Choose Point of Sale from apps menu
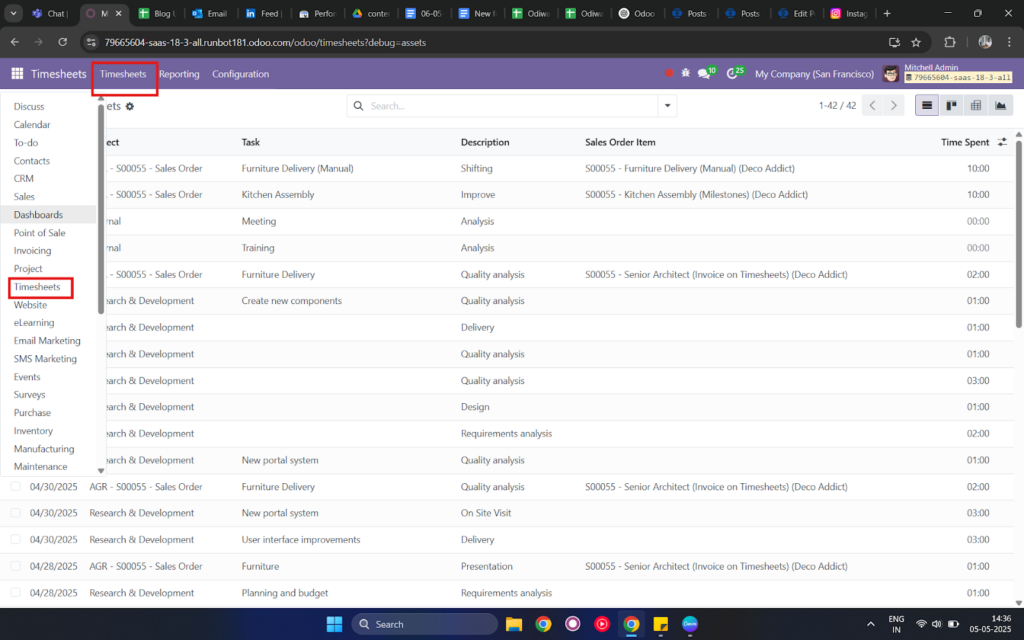 coord(40,232)
